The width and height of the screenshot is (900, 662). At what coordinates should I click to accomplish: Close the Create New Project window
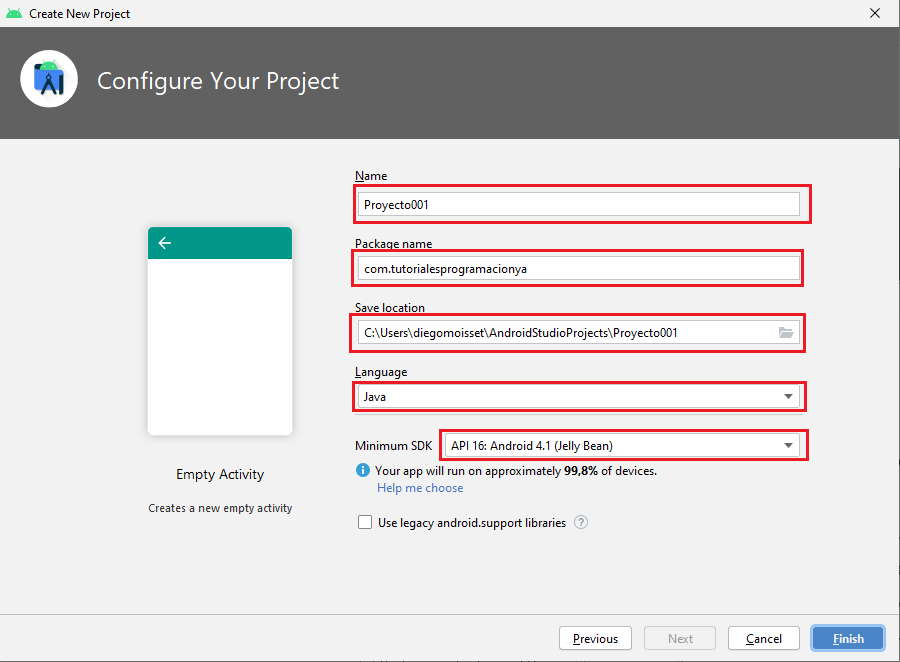pos(875,13)
